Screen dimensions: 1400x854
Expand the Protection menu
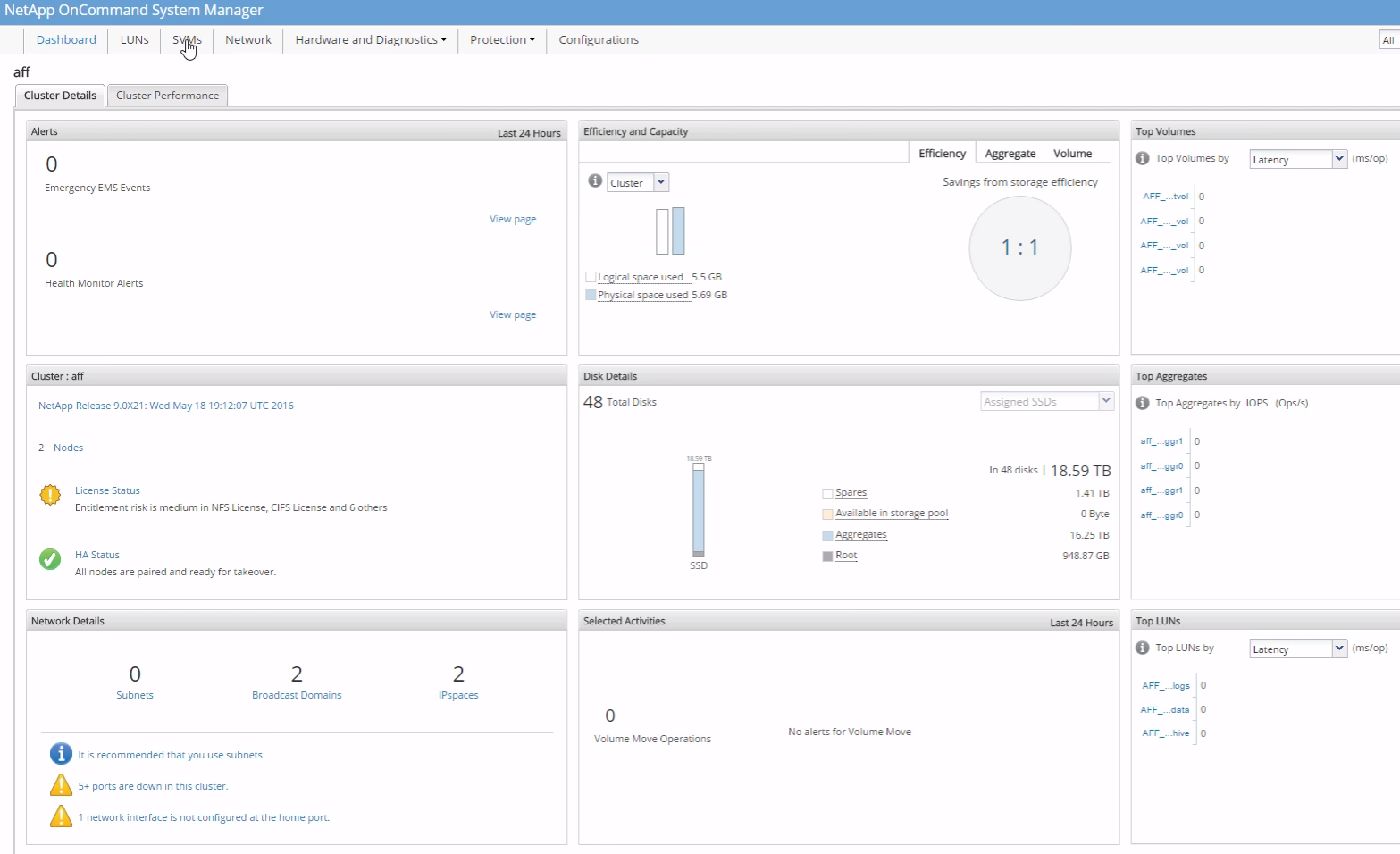coord(502,40)
